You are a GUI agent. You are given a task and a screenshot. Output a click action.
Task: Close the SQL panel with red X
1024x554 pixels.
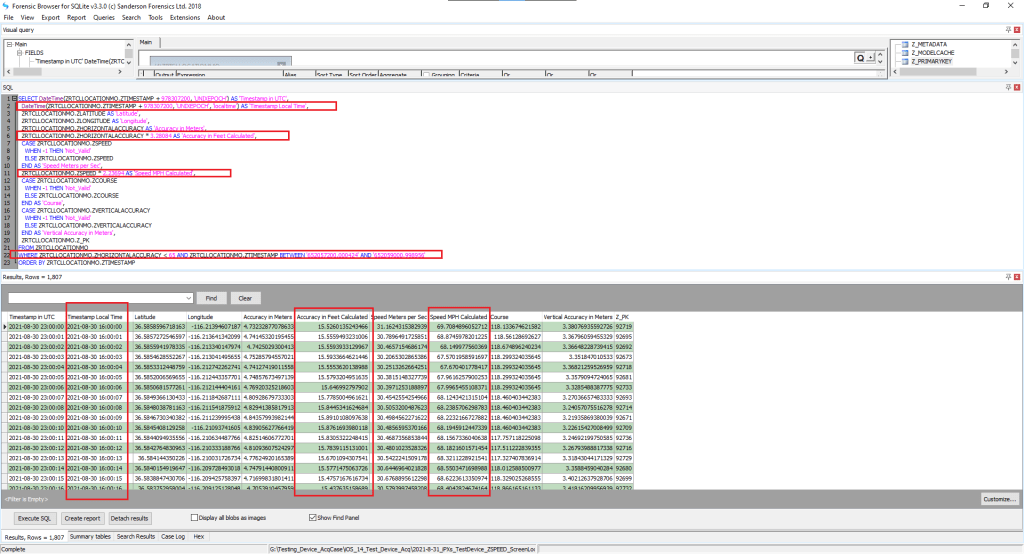pyautogui.click(x=1017, y=87)
